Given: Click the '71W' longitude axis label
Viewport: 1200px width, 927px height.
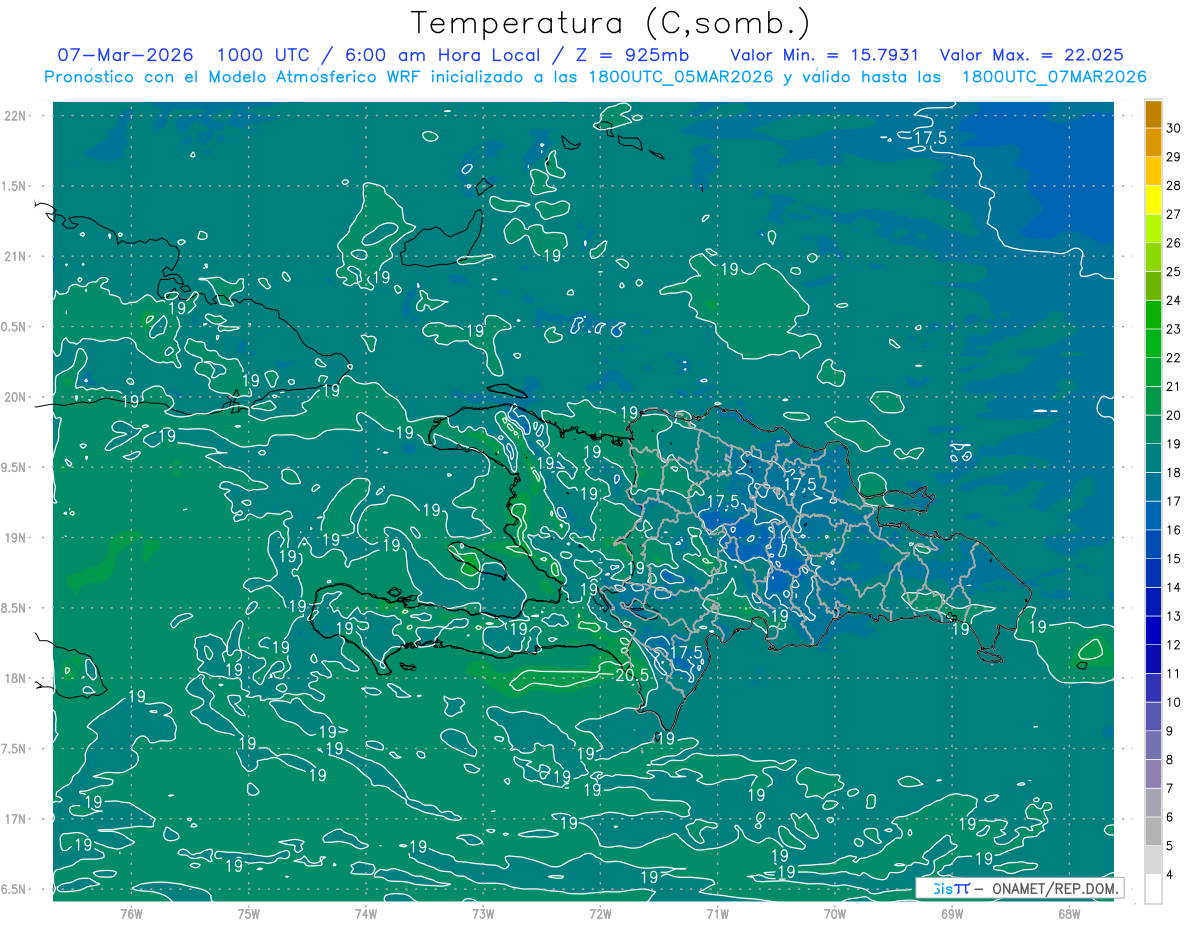Looking at the screenshot, I should [x=717, y=913].
